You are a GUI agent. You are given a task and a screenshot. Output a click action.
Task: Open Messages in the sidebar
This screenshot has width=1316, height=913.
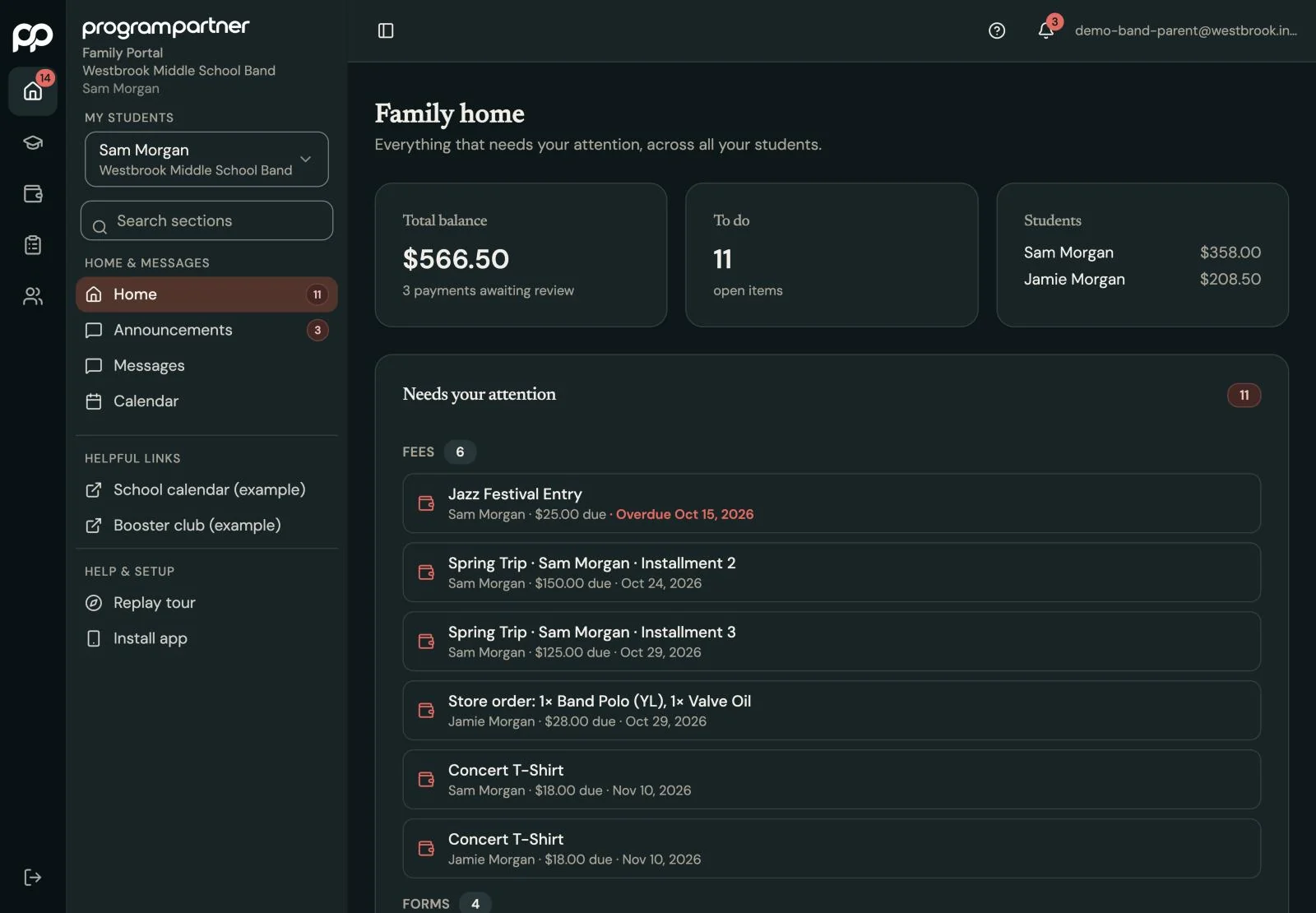[x=206, y=365]
